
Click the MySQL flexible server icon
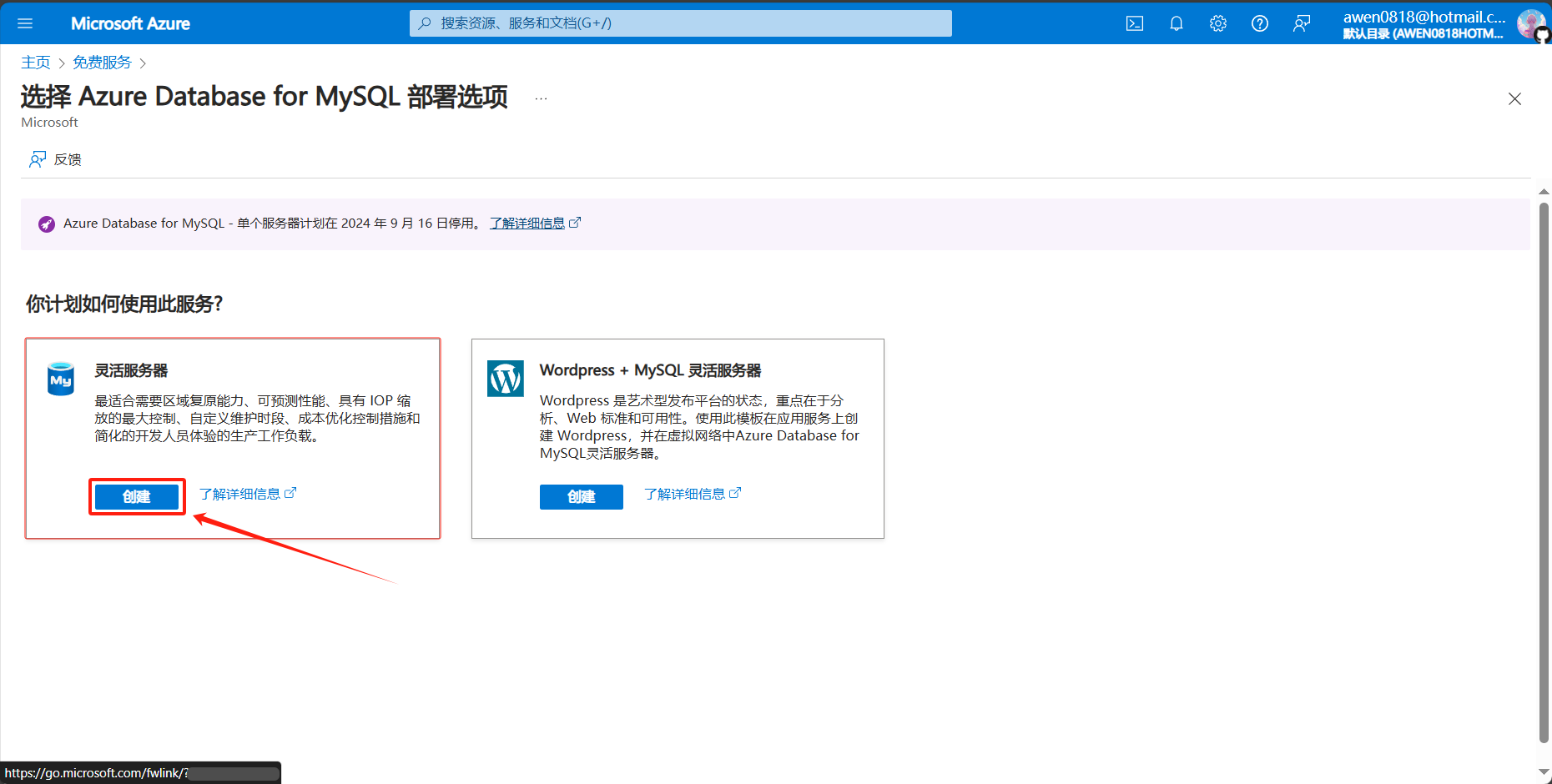click(61, 379)
